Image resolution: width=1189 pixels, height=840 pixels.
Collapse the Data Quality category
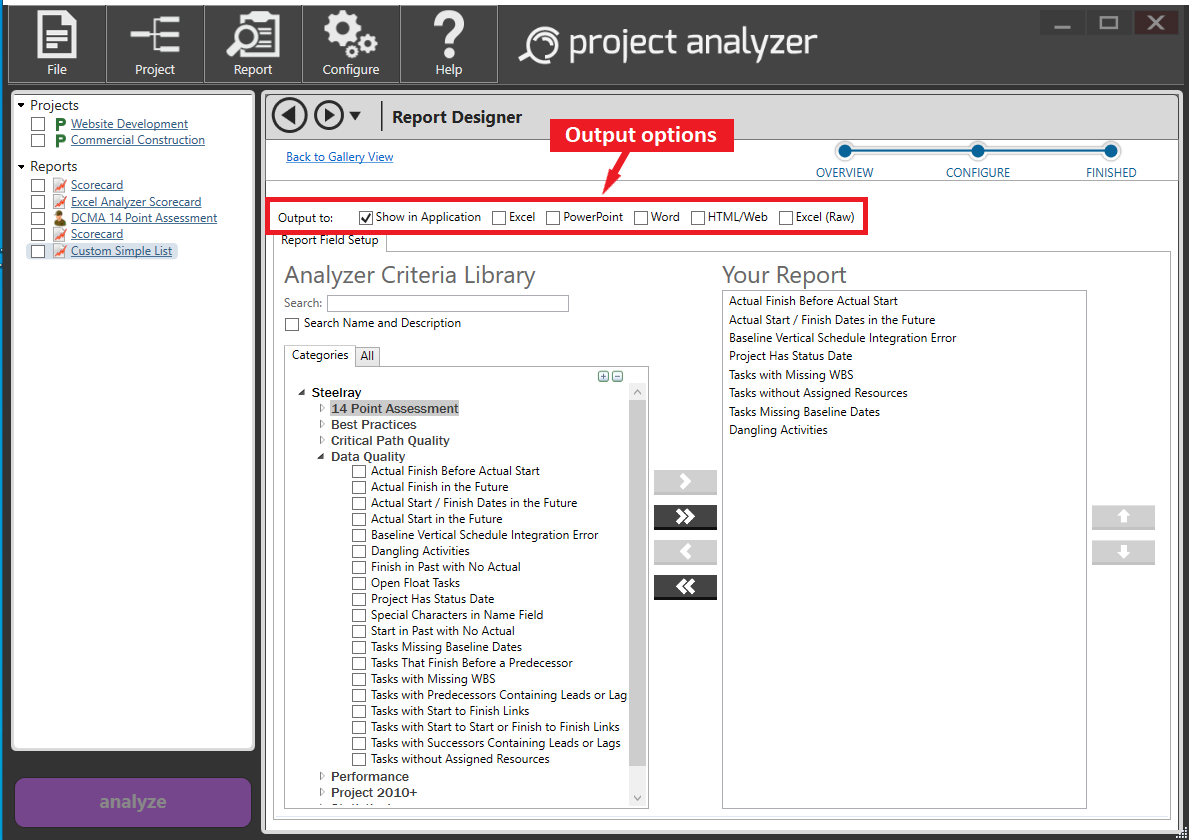tap(322, 457)
